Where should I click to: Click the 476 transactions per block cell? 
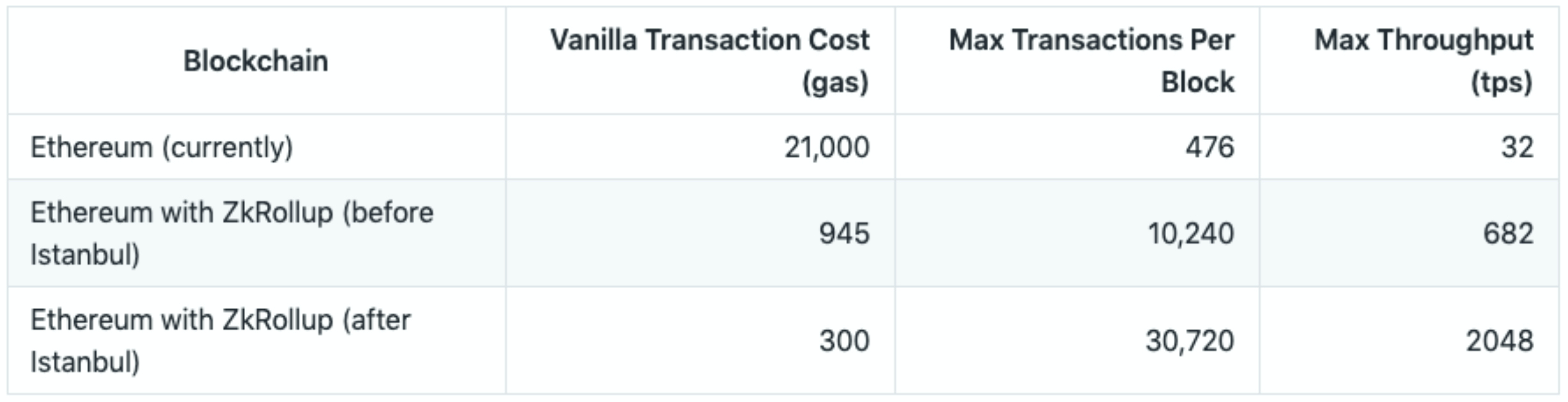click(1210, 147)
